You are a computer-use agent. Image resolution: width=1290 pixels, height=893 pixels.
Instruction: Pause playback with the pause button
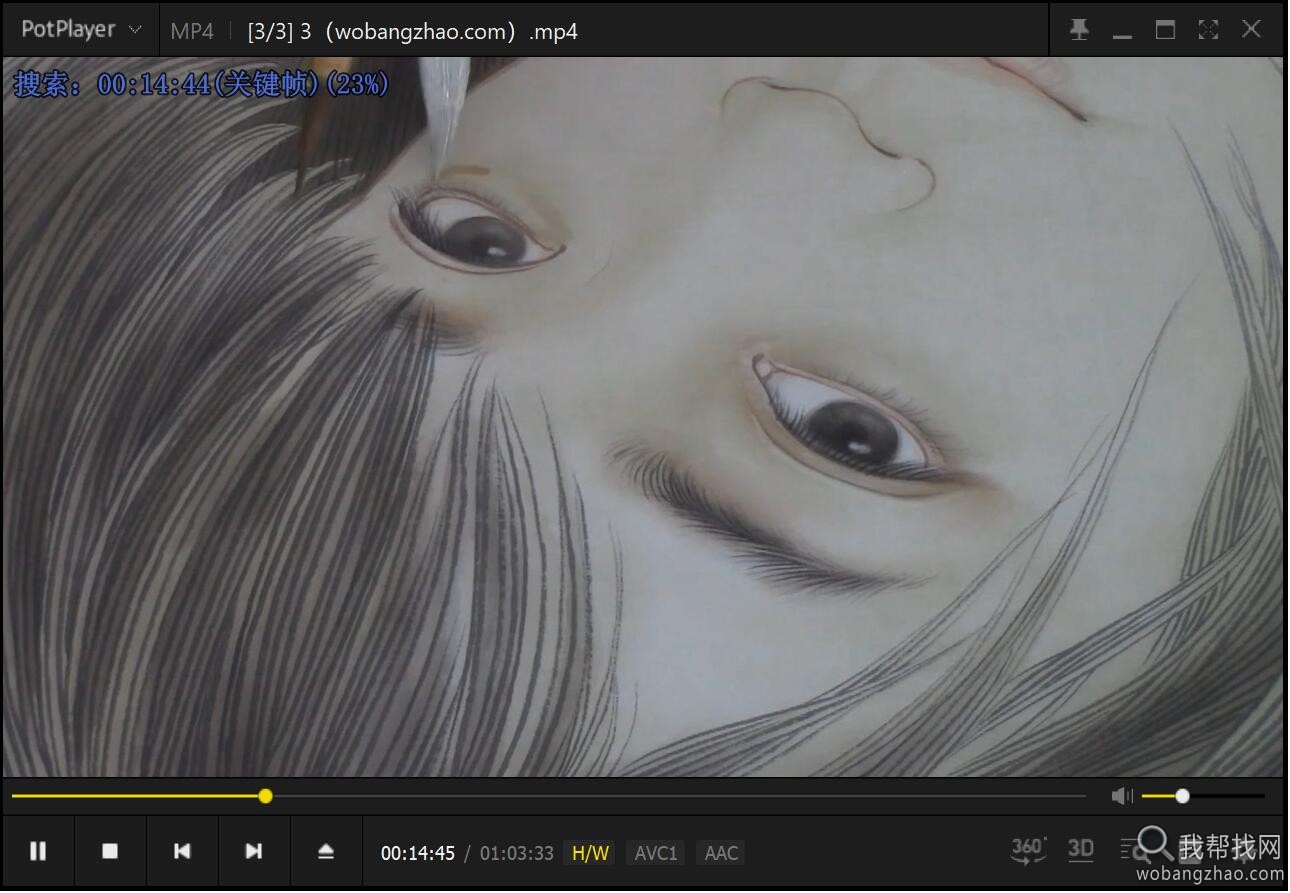point(38,851)
